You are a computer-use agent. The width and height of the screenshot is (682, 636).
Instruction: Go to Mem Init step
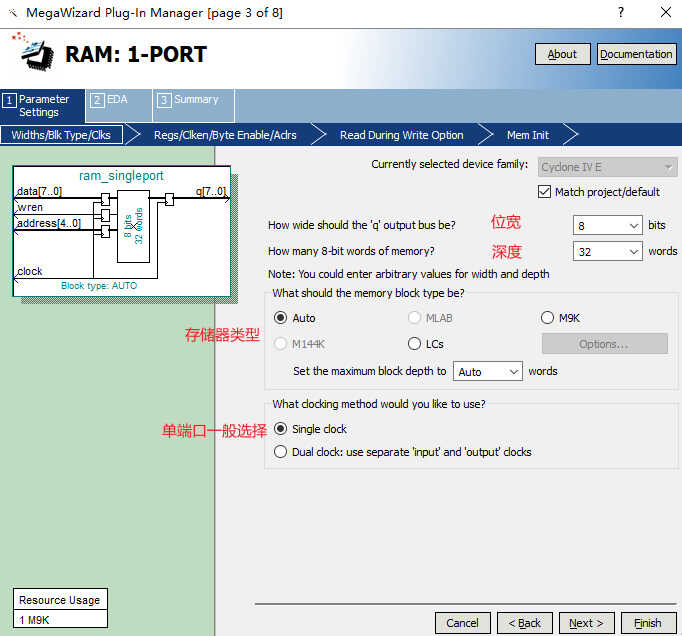point(528,135)
